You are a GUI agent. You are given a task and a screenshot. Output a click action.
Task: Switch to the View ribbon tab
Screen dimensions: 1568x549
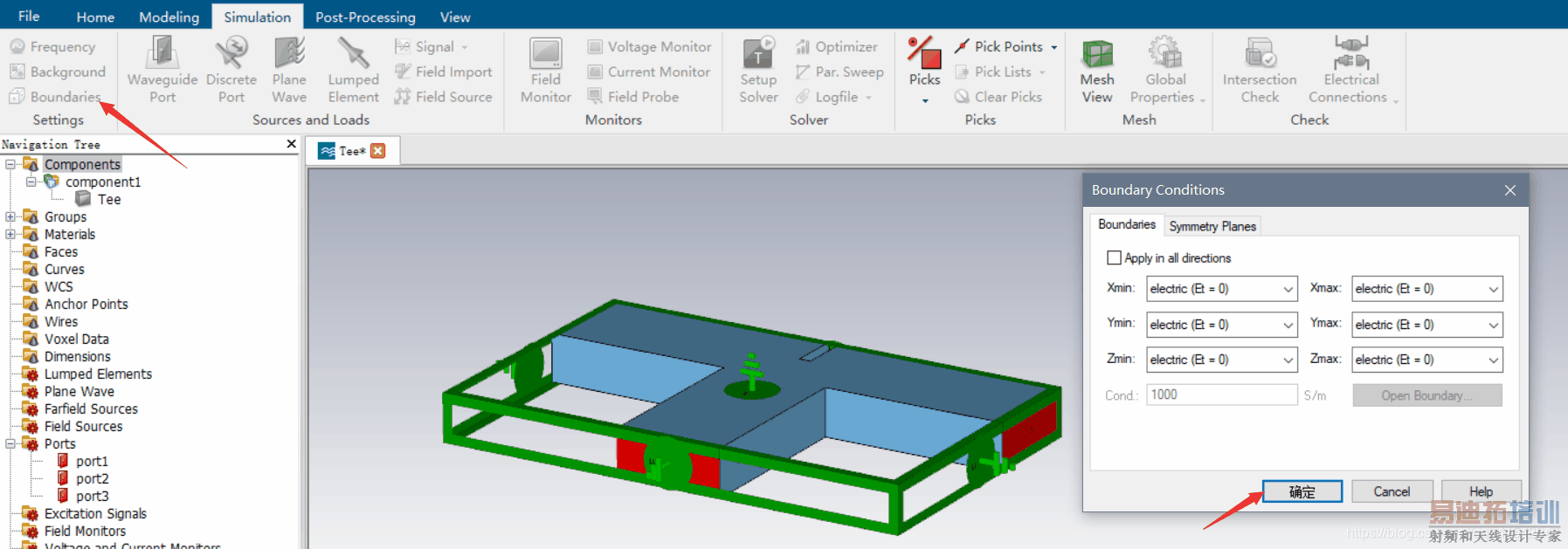pos(455,17)
